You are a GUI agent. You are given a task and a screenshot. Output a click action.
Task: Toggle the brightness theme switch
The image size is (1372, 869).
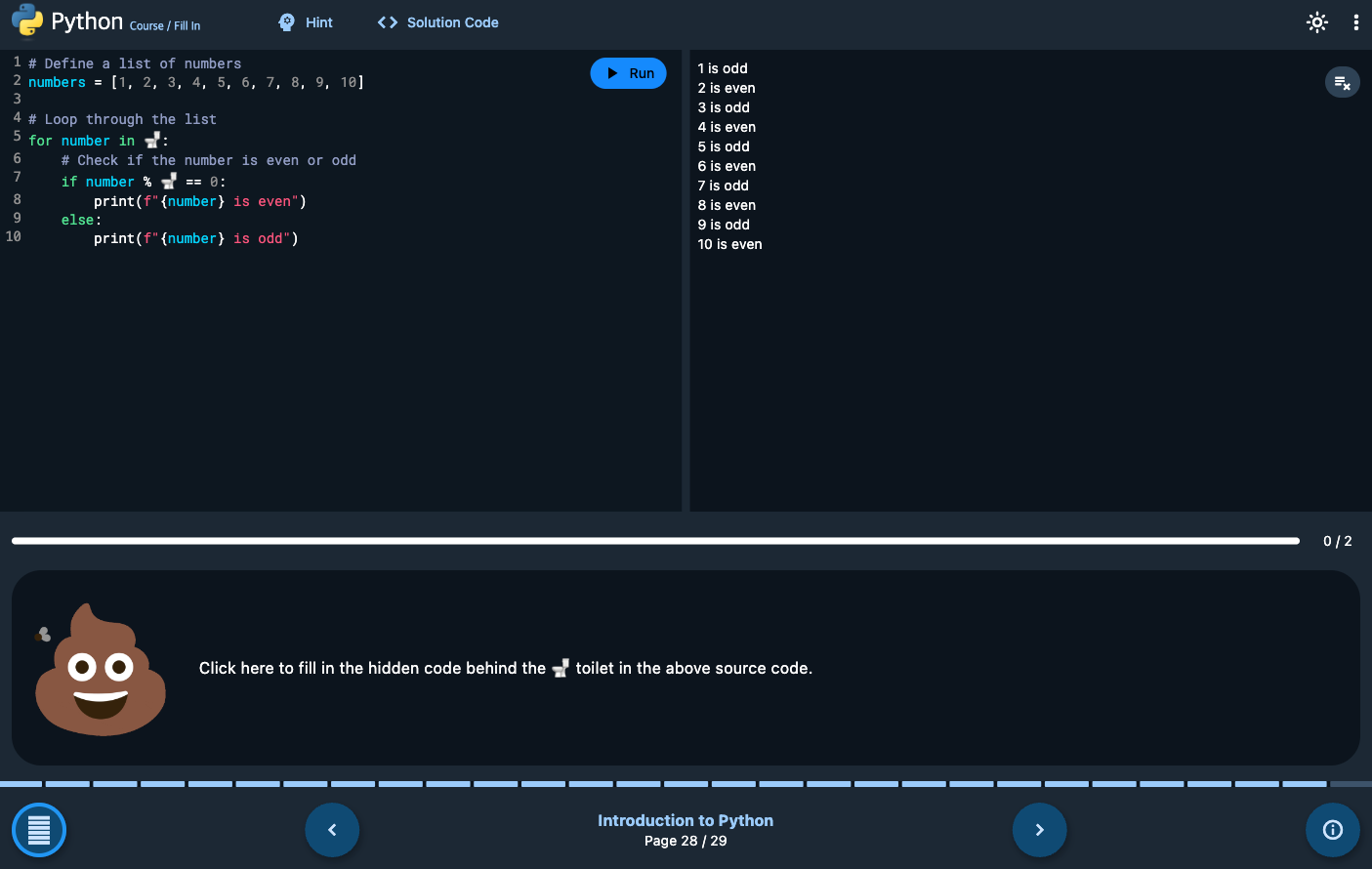tap(1317, 21)
